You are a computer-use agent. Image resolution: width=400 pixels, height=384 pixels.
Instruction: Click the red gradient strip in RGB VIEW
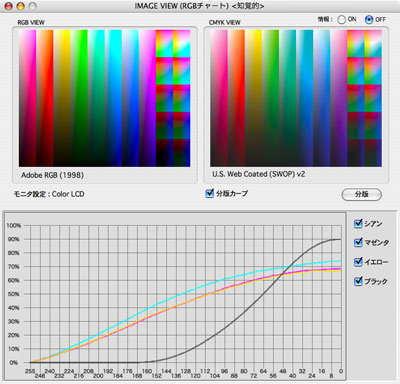pos(45,98)
